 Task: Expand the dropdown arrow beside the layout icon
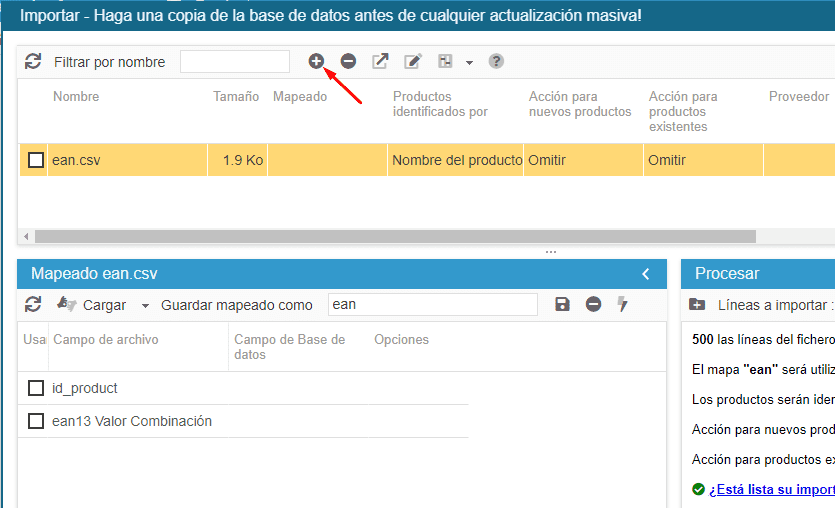tap(469, 63)
